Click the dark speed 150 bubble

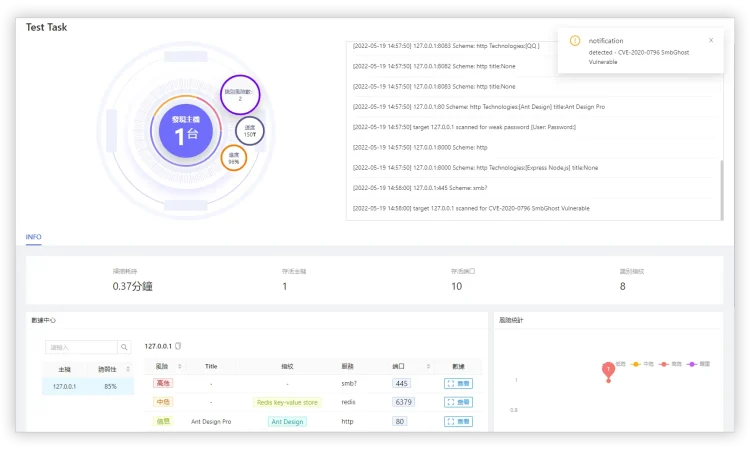pyautogui.click(x=250, y=131)
